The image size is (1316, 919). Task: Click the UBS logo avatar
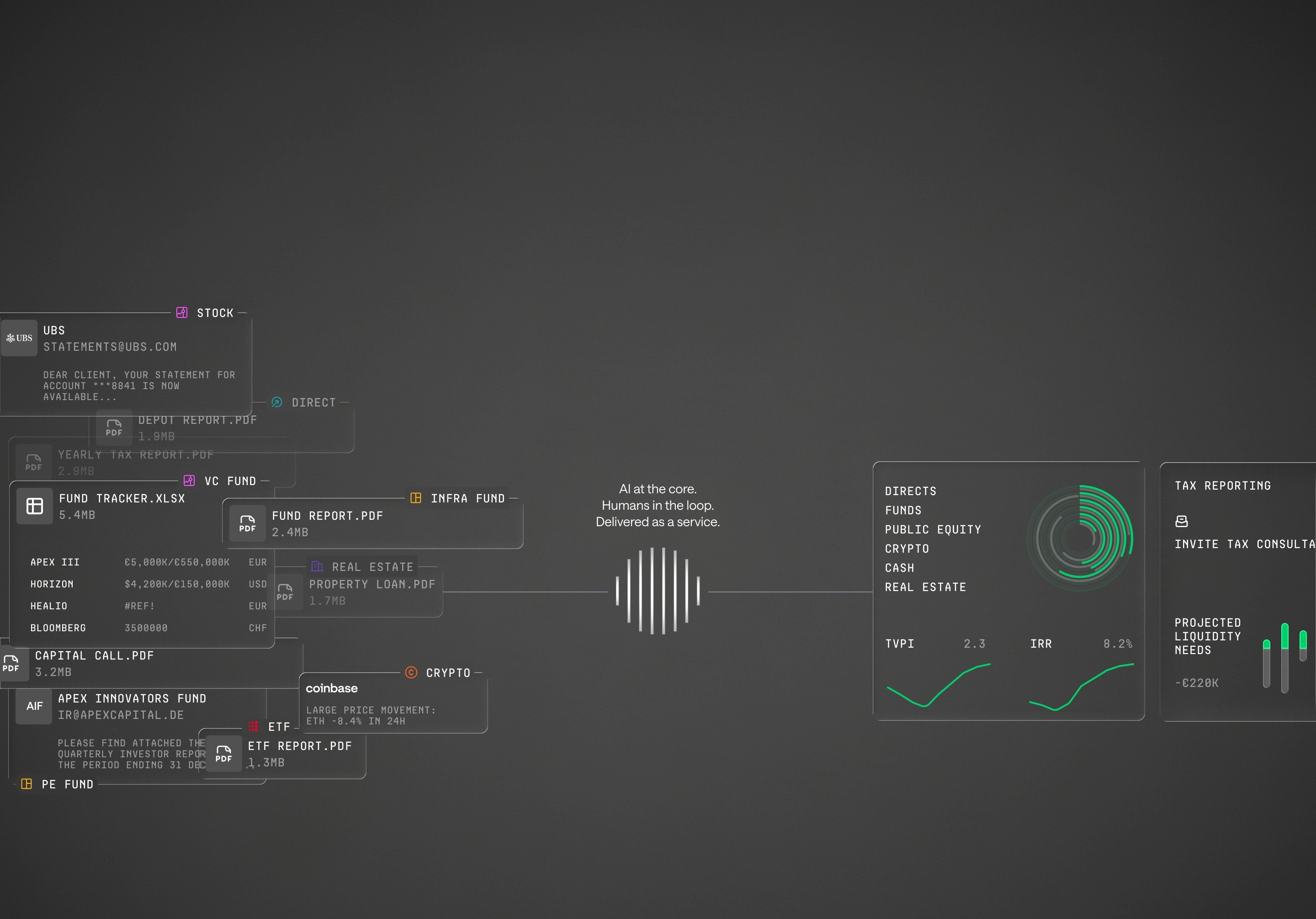19,338
